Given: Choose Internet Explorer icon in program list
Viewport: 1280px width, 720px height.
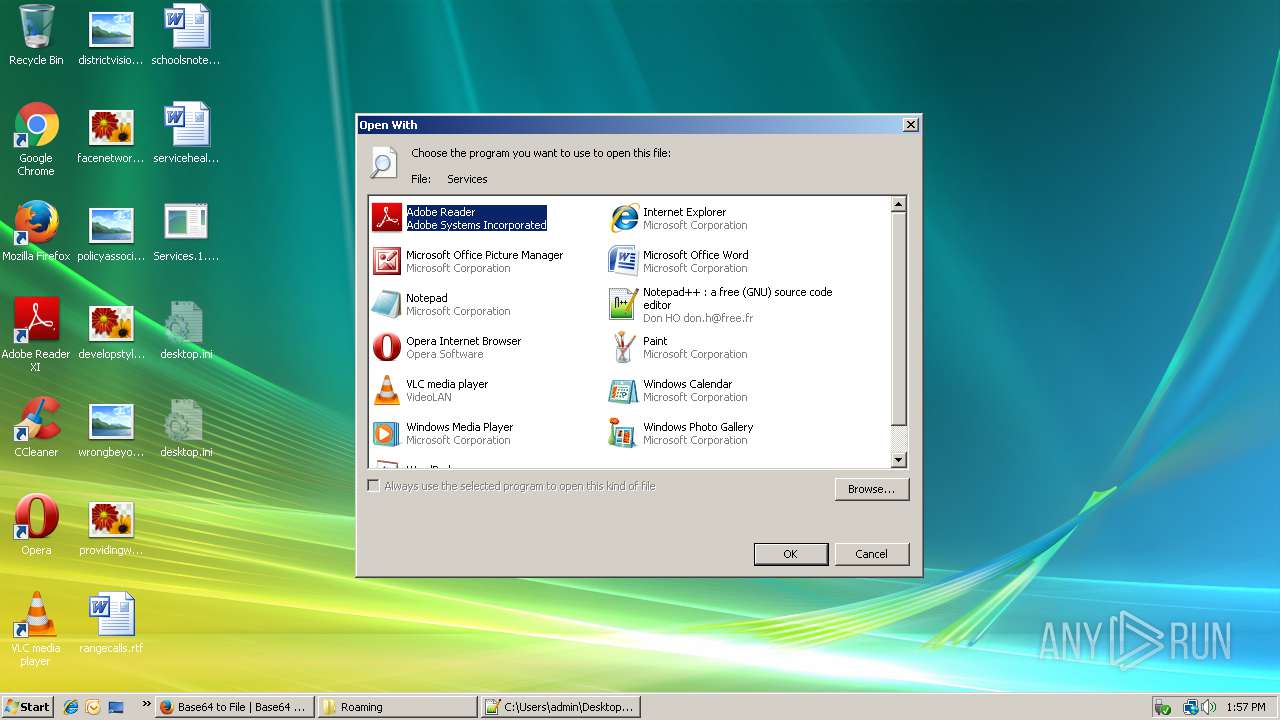Looking at the screenshot, I should pos(624,218).
